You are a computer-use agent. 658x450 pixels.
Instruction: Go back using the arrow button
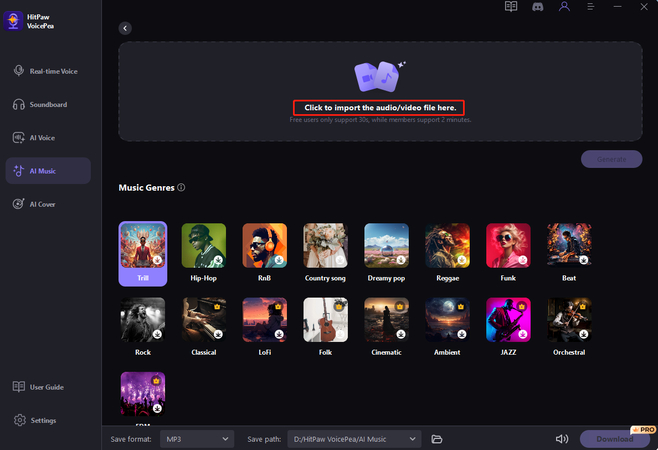click(125, 28)
